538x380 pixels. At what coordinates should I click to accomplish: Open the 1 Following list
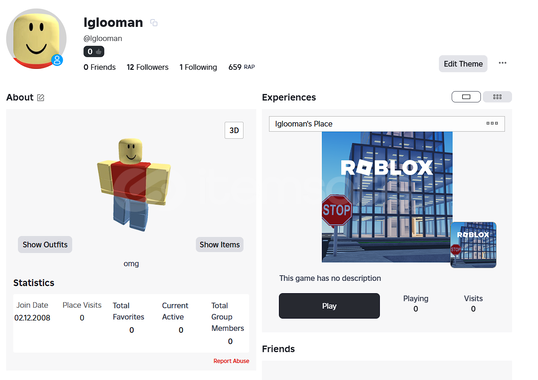click(198, 67)
